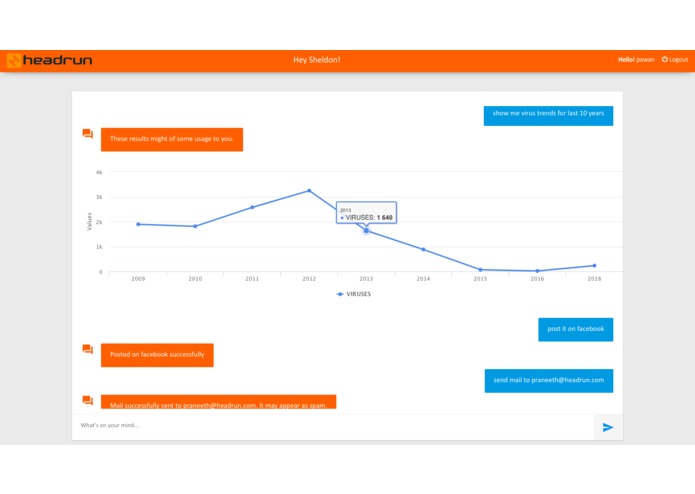Screen dimensions: 695x494
Task: Click the 3k y-axis label
Action: pyautogui.click(x=99, y=197)
